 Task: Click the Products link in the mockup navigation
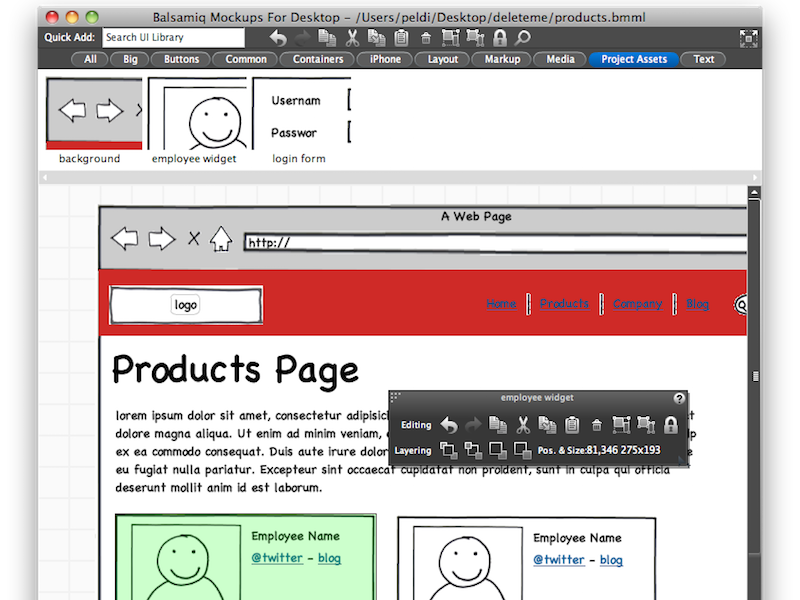[563, 304]
